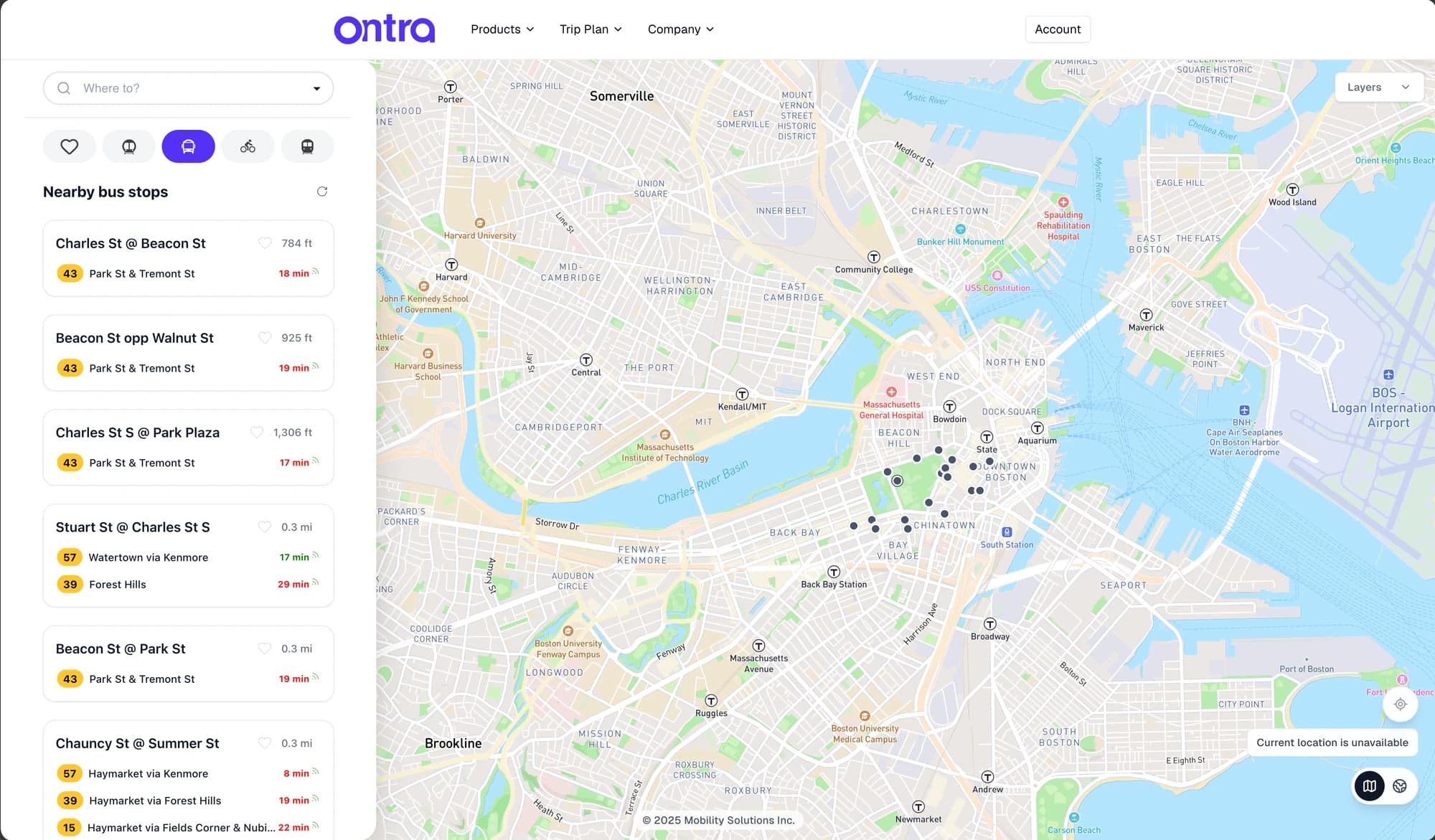Switch to globe view icon
Screen dimensions: 1435x840
[x=1400, y=786]
